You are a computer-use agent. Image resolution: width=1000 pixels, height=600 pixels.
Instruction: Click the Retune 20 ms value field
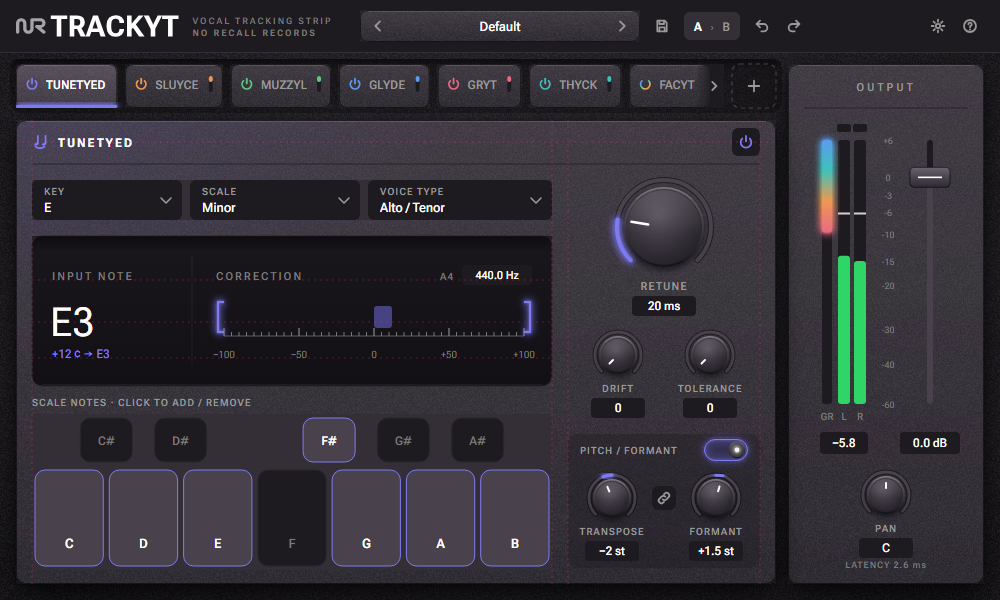664,306
